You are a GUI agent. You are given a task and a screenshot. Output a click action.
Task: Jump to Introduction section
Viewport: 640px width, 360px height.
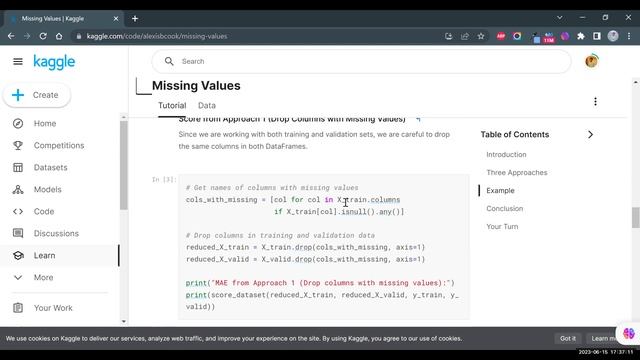(x=506, y=155)
